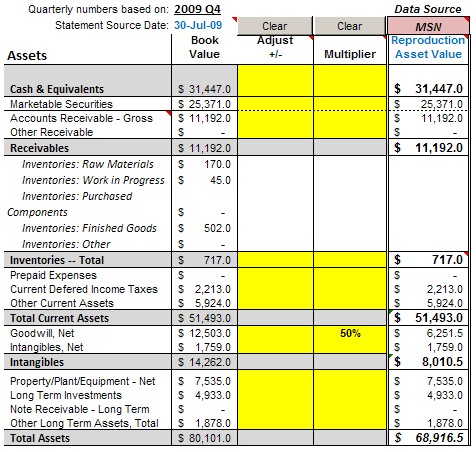This screenshot has height=452, width=476.
Task: Click the Clear button above Adjust column
Action: click(x=275, y=26)
